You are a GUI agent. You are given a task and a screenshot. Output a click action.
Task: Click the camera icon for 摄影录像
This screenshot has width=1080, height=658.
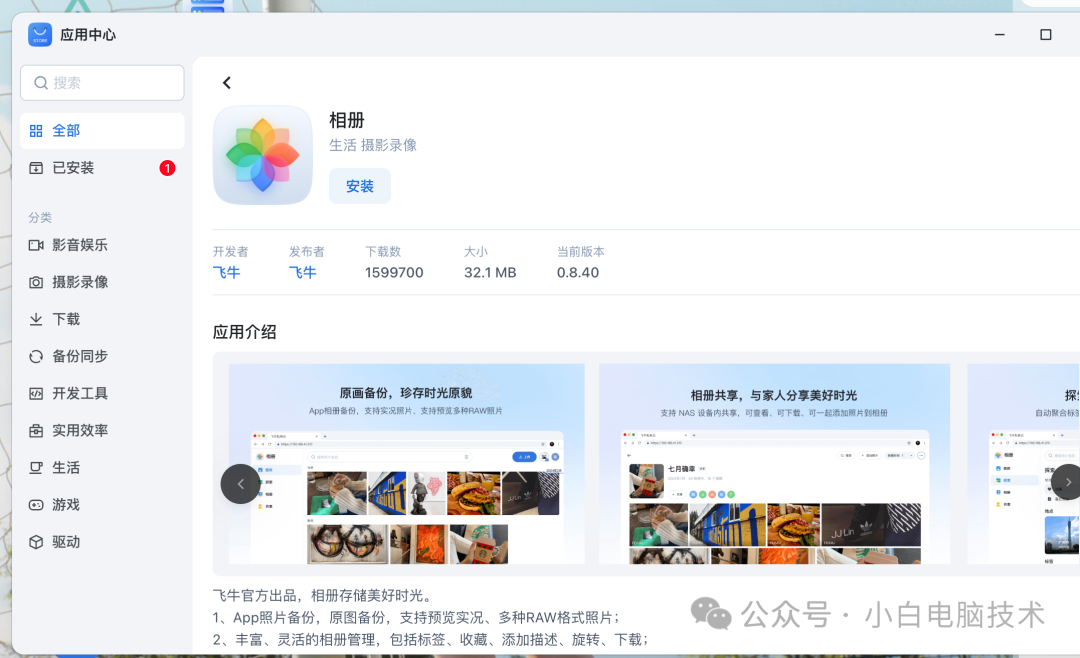[x=36, y=282]
